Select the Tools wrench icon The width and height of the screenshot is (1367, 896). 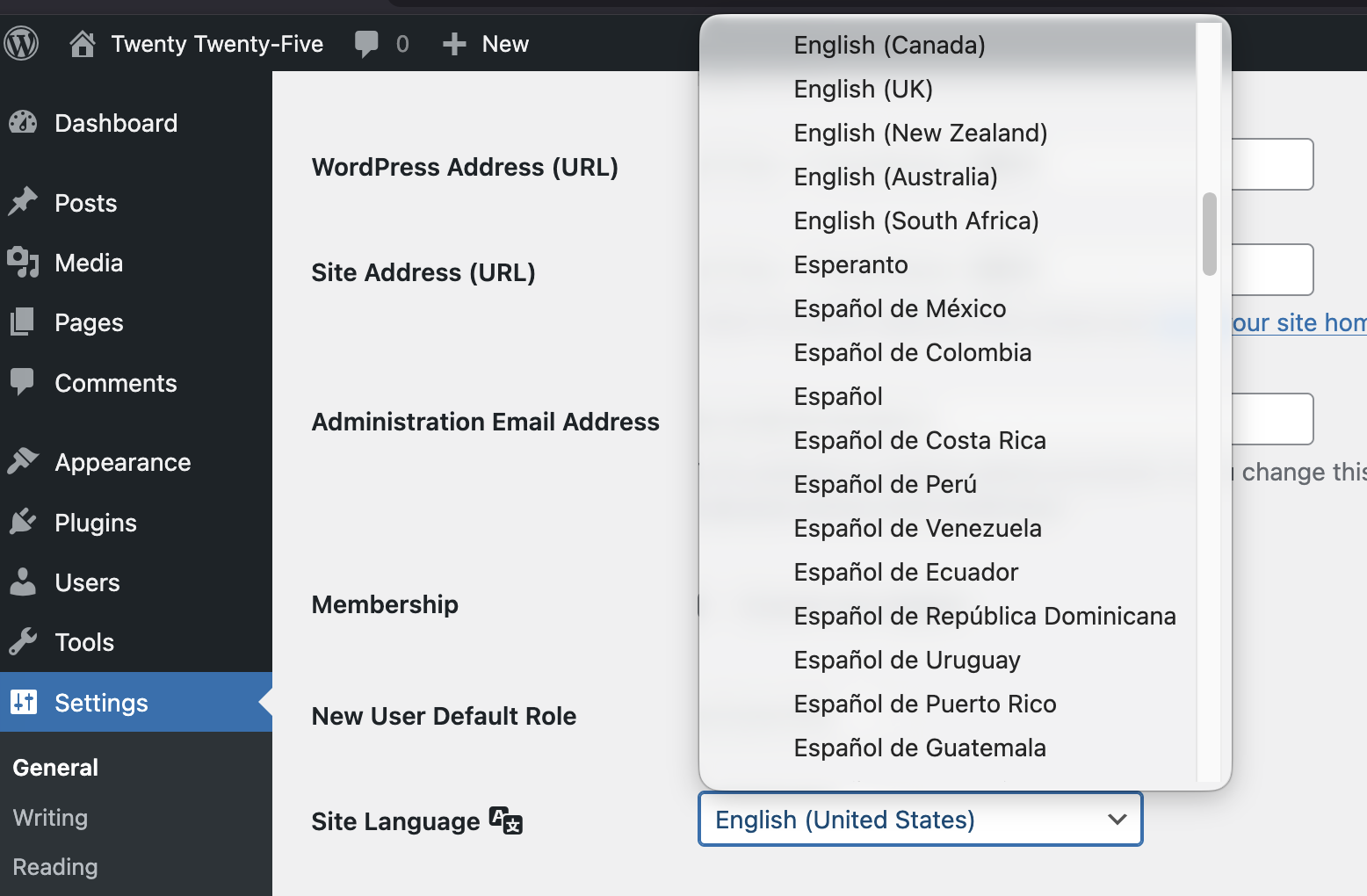[24, 641]
